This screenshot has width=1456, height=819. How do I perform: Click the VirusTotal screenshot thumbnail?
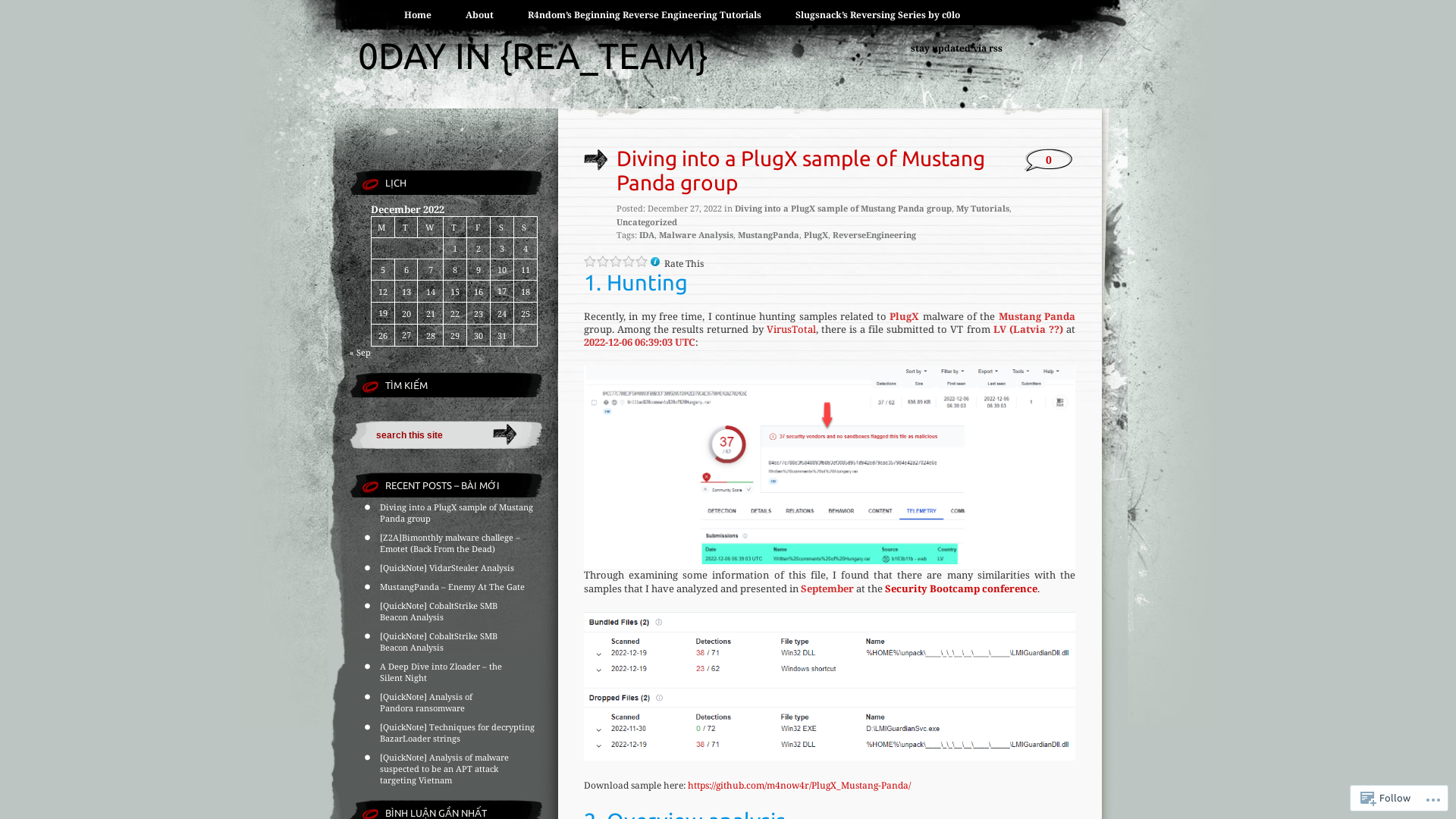tap(829, 463)
